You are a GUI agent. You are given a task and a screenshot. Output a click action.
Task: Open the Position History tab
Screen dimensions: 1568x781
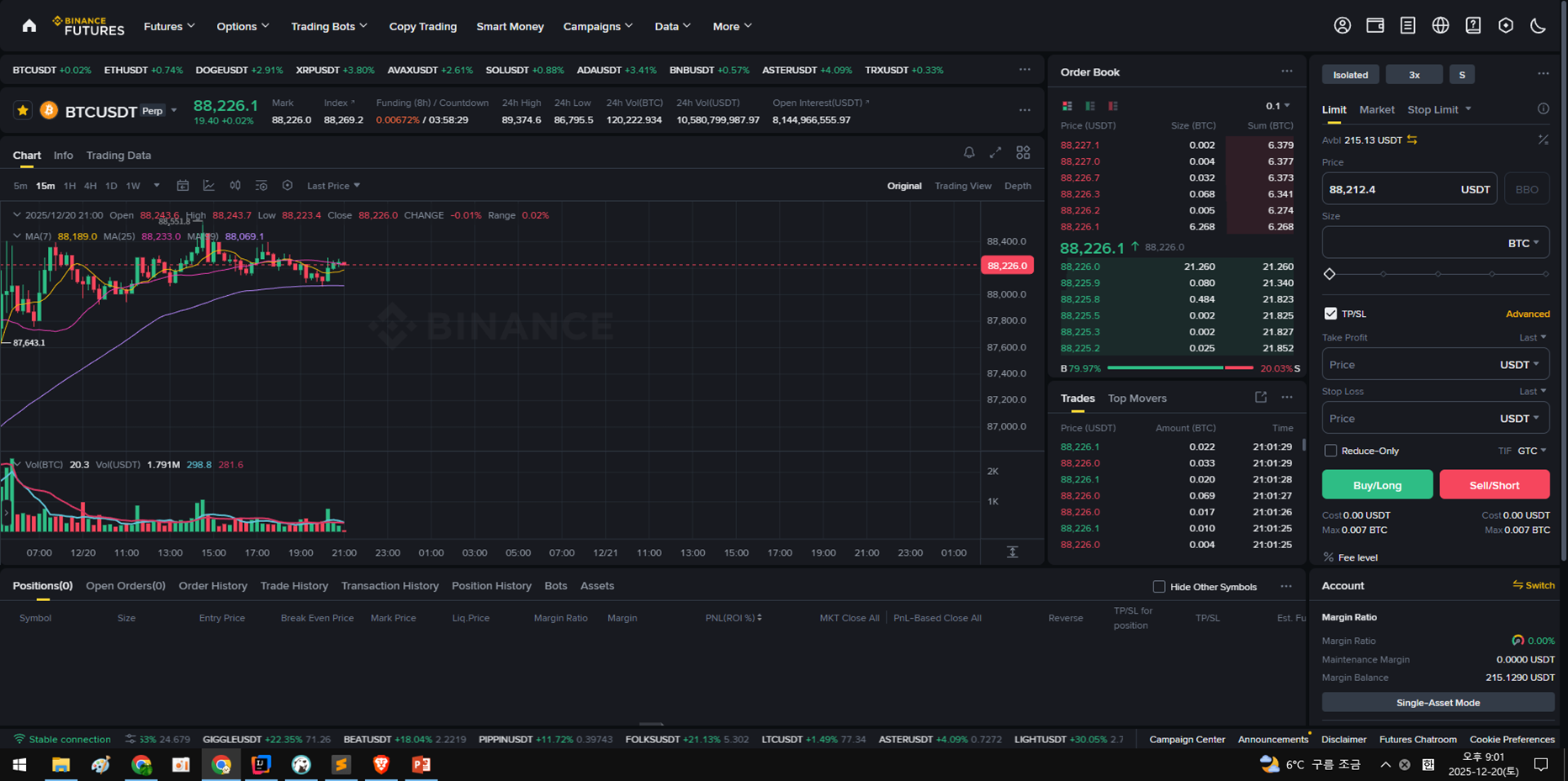pyautogui.click(x=491, y=586)
